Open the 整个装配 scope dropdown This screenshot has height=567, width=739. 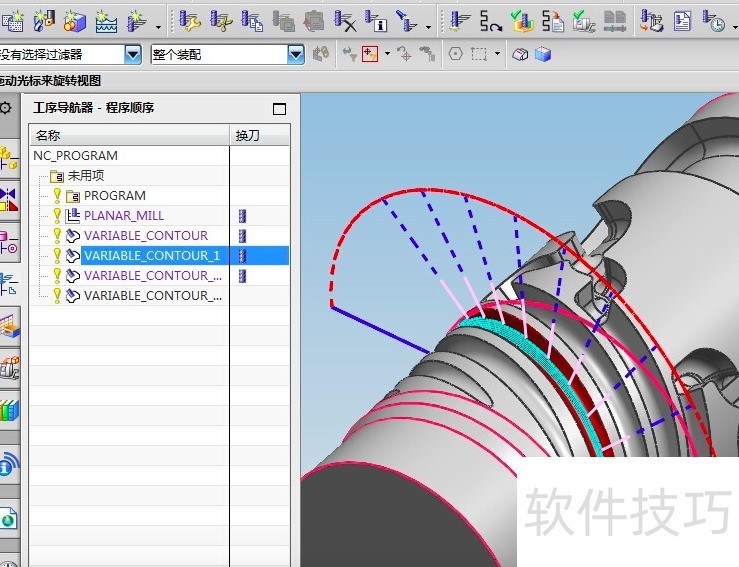coord(295,54)
